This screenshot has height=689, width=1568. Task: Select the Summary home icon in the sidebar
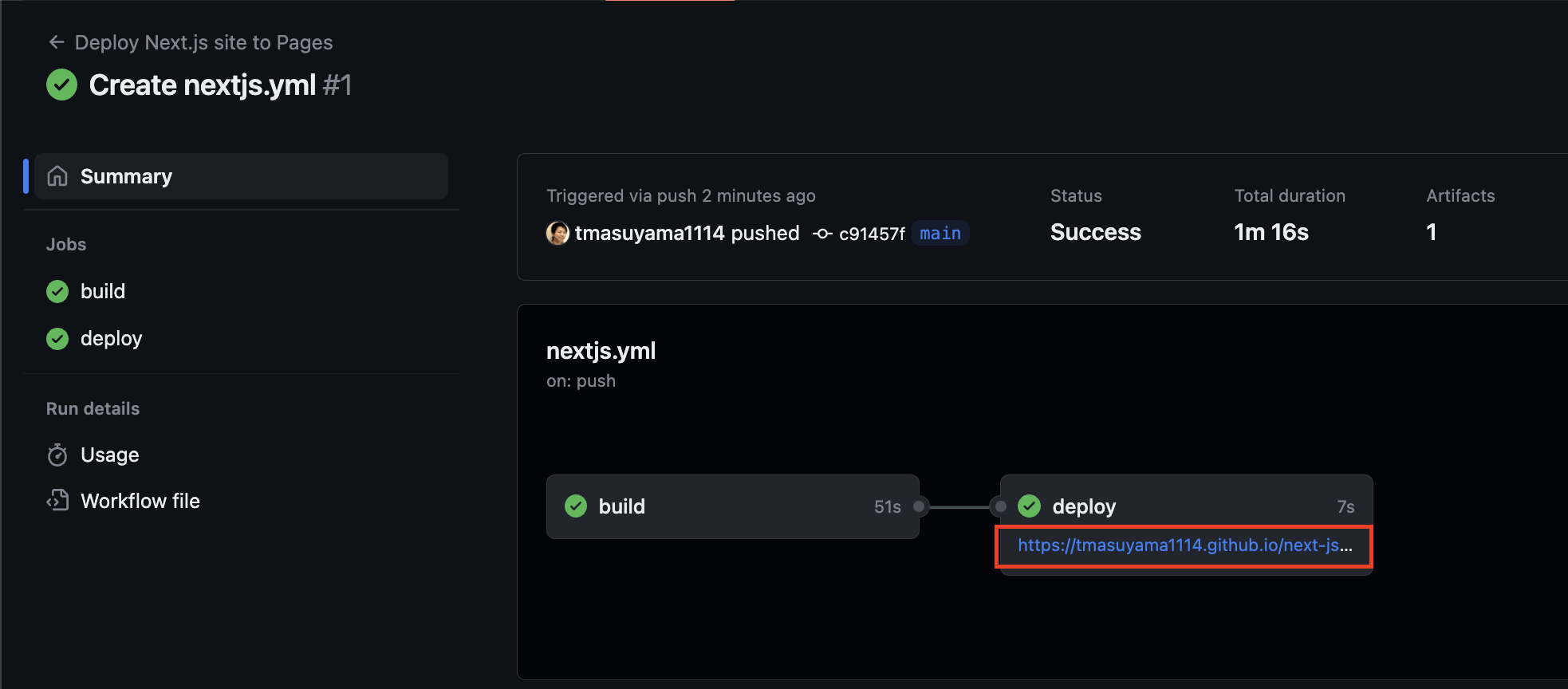[x=57, y=175]
